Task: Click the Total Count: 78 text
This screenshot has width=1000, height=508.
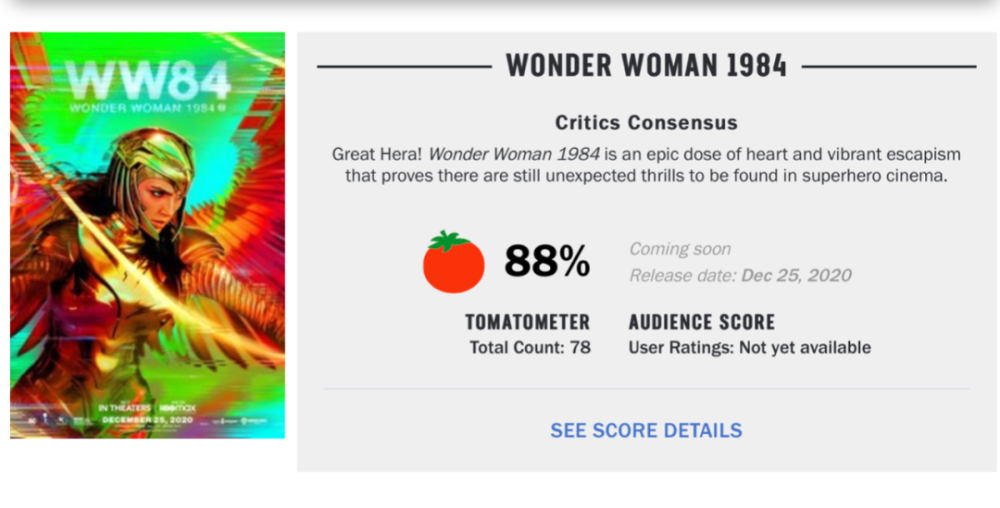Action: point(530,347)
